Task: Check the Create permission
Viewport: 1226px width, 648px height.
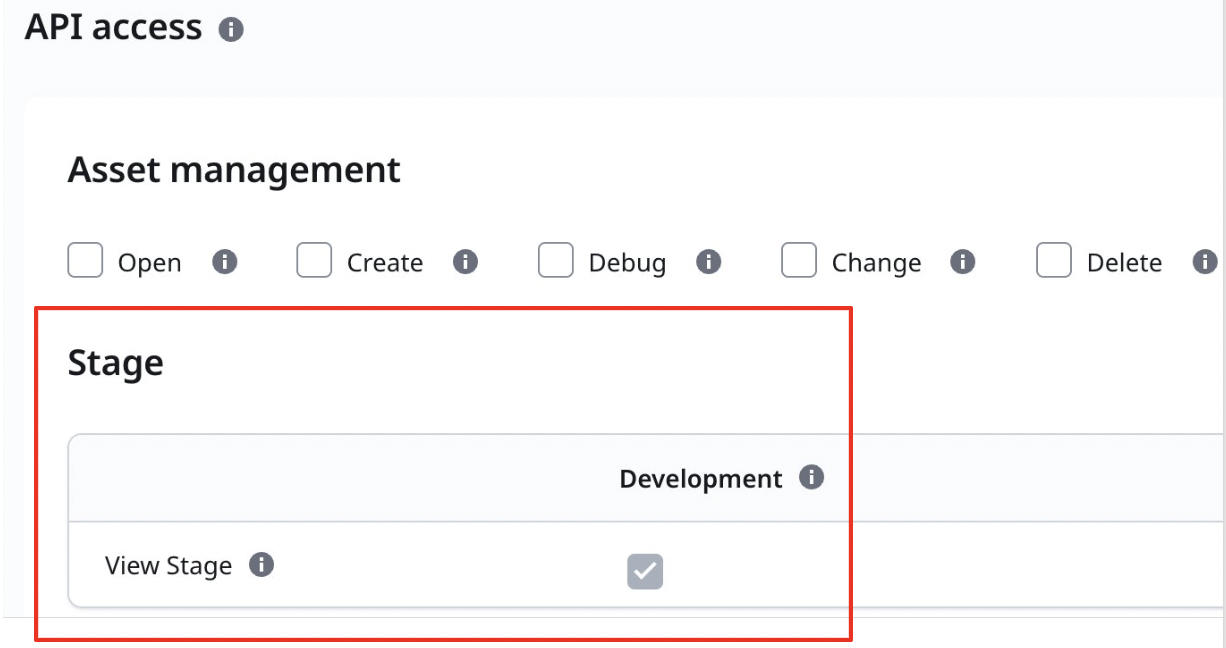Action: point(313,261)
